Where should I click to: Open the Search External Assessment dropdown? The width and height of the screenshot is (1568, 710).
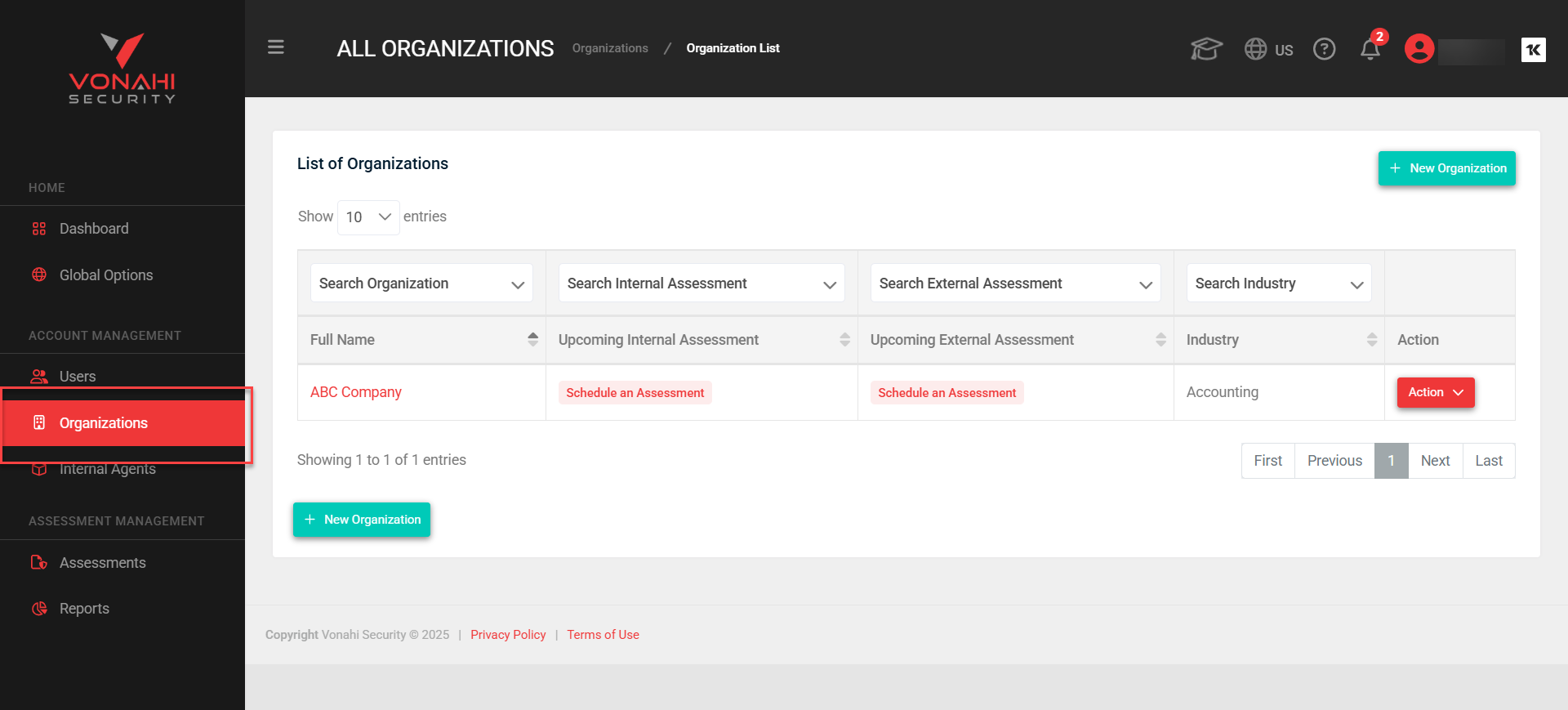pyautogui.click(x=1015, y=284)
